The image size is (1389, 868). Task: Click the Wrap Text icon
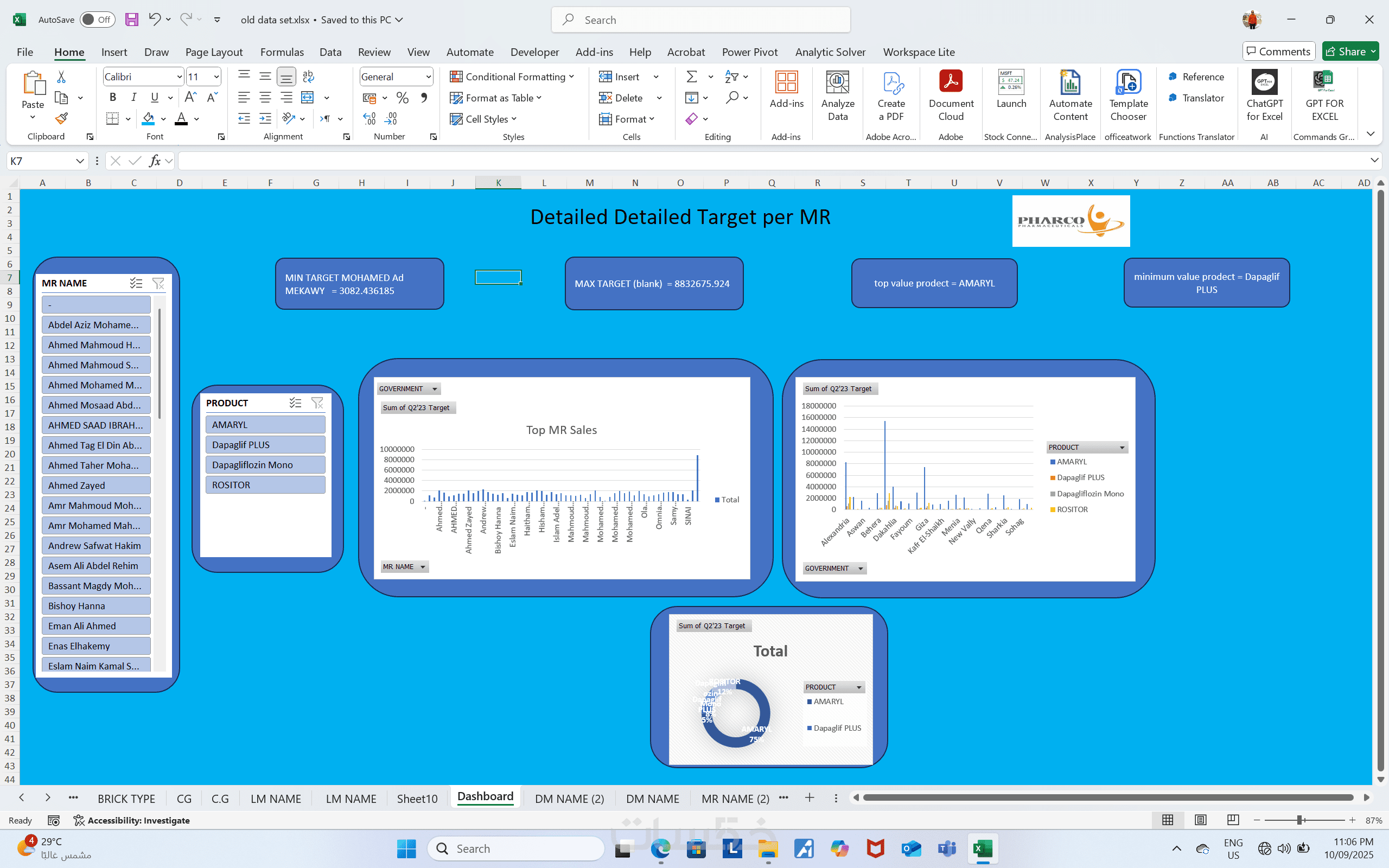pyautogui.click(x=308, y=76)
